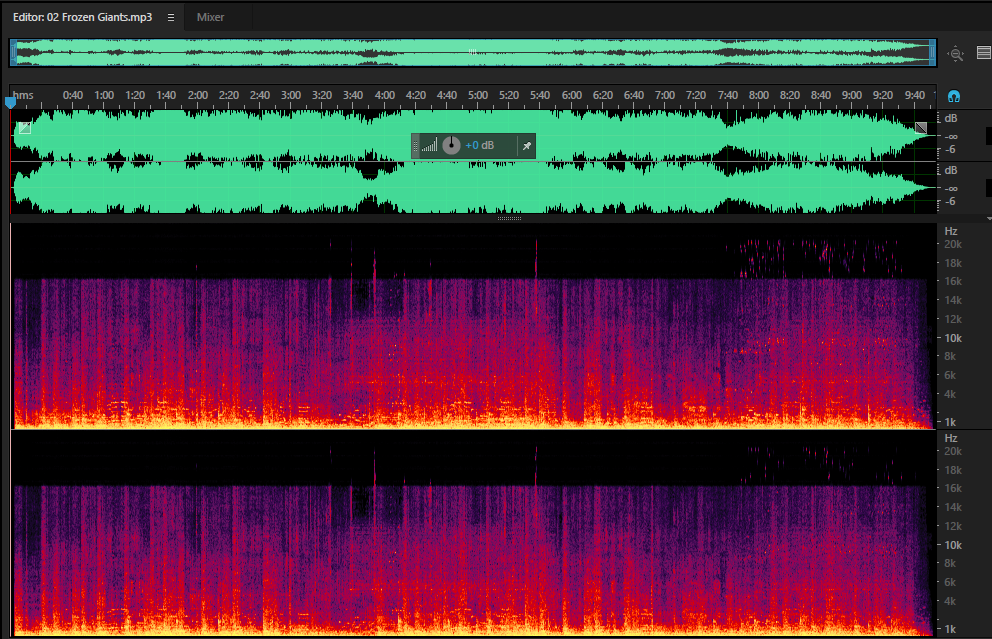Click the left handle of the zoom navigator
The width and height of the screenshot is (992, 639).
[x=13, y=53]
